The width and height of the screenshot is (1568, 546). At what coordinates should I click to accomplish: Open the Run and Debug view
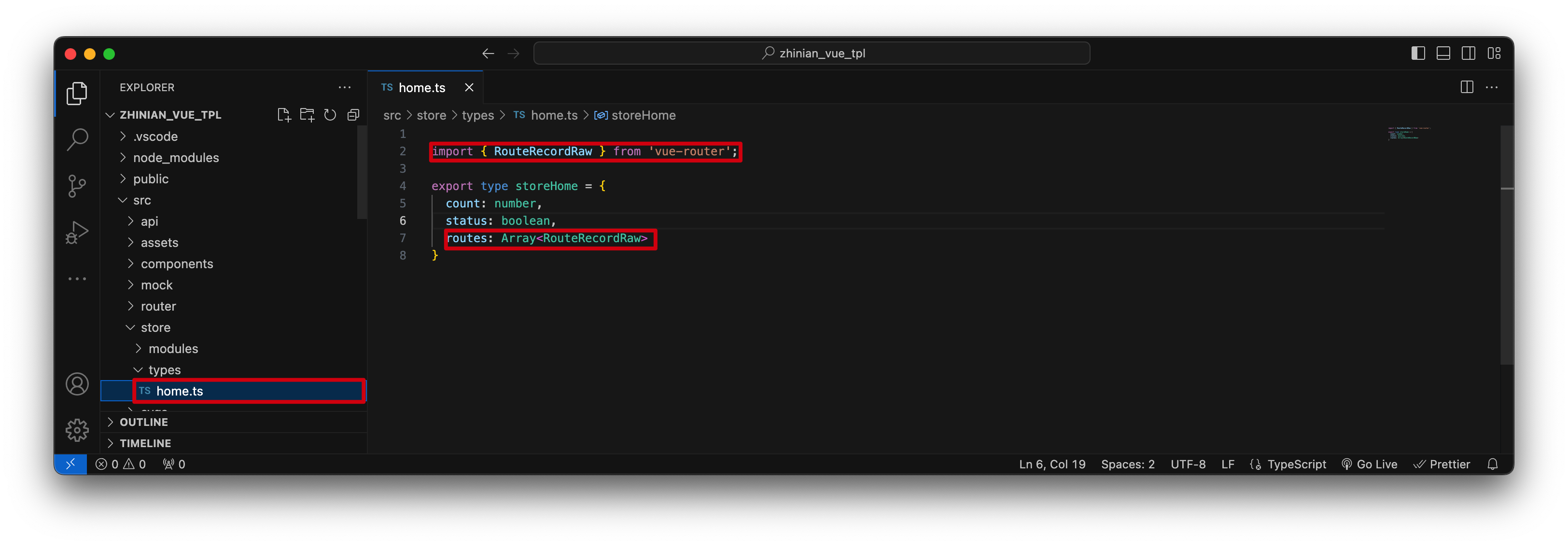(x=77, y=232)
